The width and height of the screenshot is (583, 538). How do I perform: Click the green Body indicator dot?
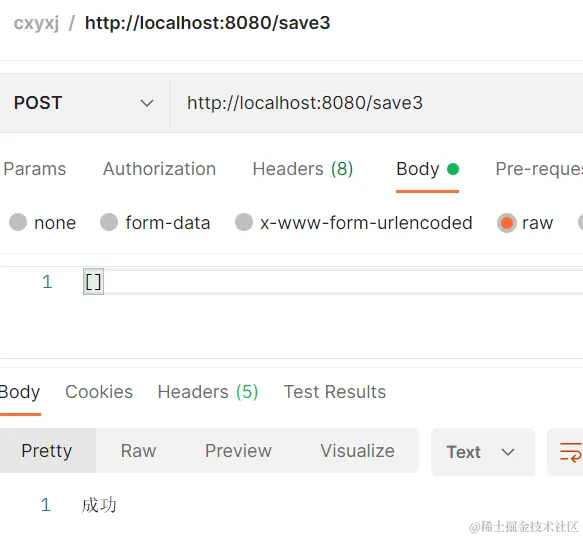[x=453, y=169]
